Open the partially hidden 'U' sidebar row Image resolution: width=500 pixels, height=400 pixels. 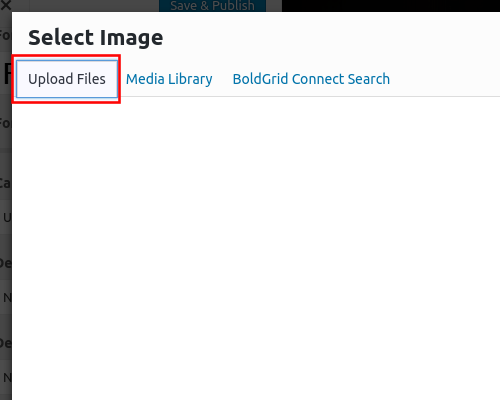coord(6,217)
